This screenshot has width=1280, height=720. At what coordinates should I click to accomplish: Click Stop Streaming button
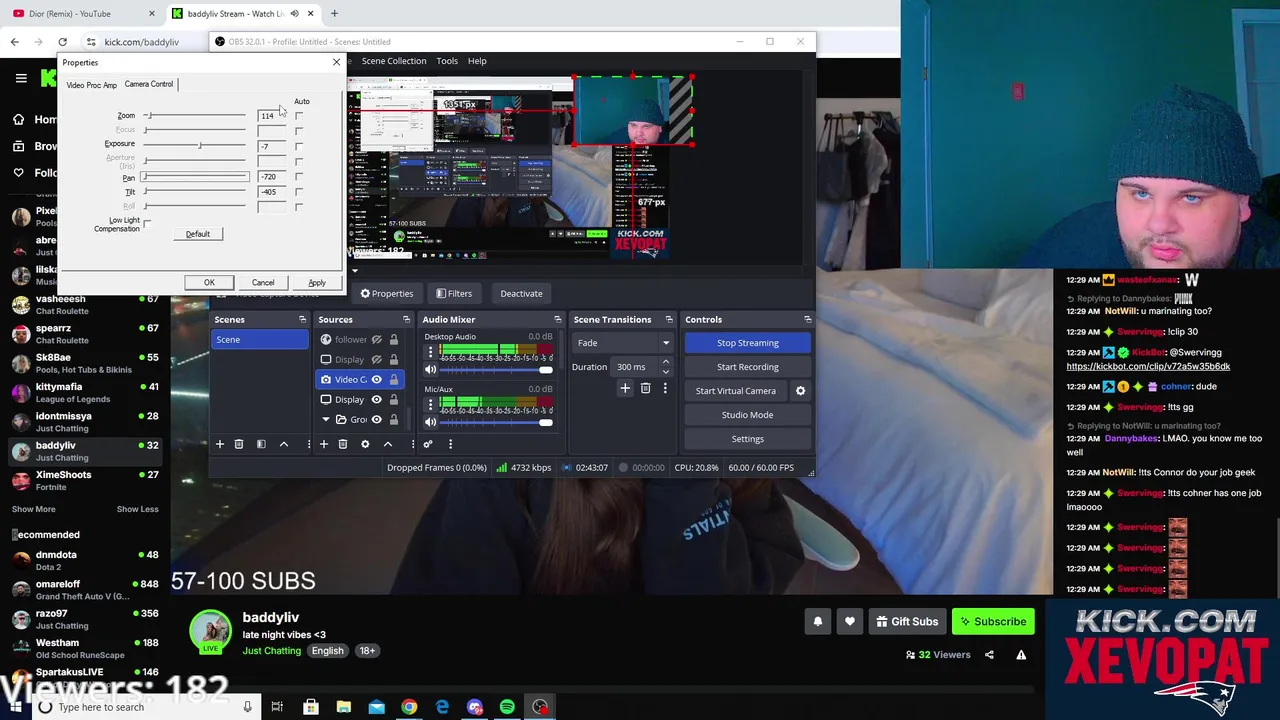[x=747, y=343]
